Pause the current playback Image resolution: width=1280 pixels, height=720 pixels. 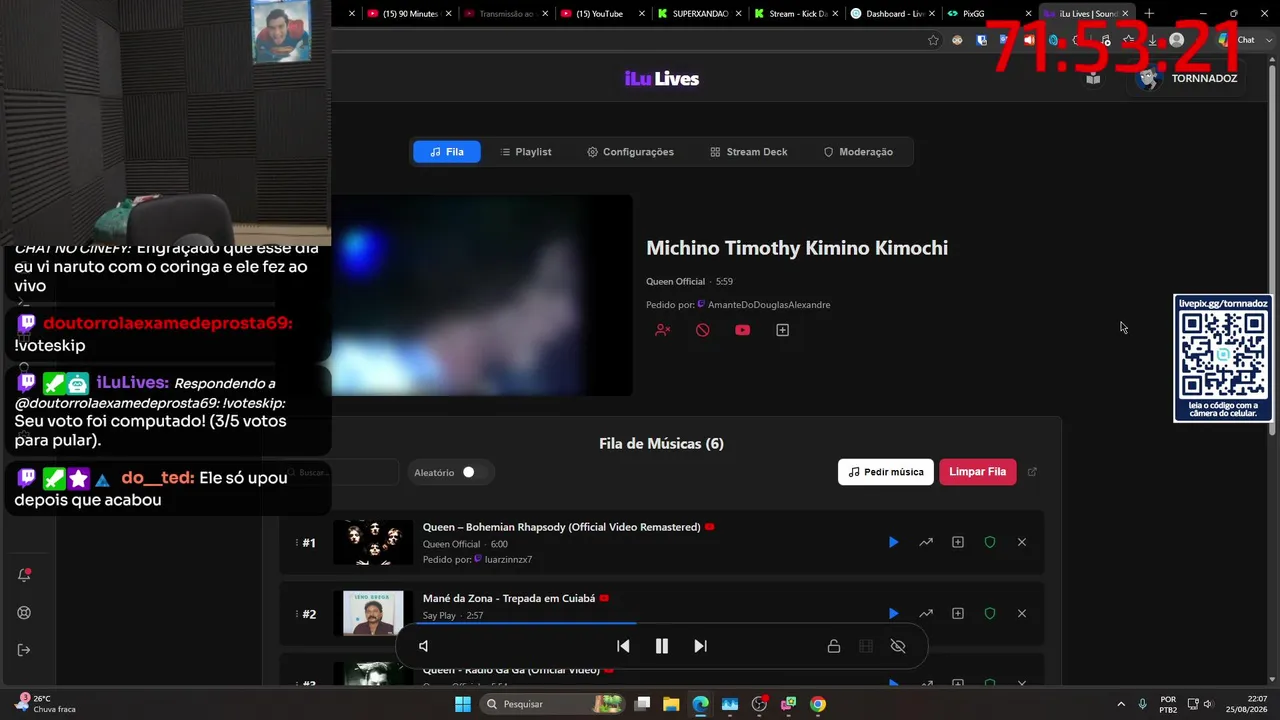(661, 646)
